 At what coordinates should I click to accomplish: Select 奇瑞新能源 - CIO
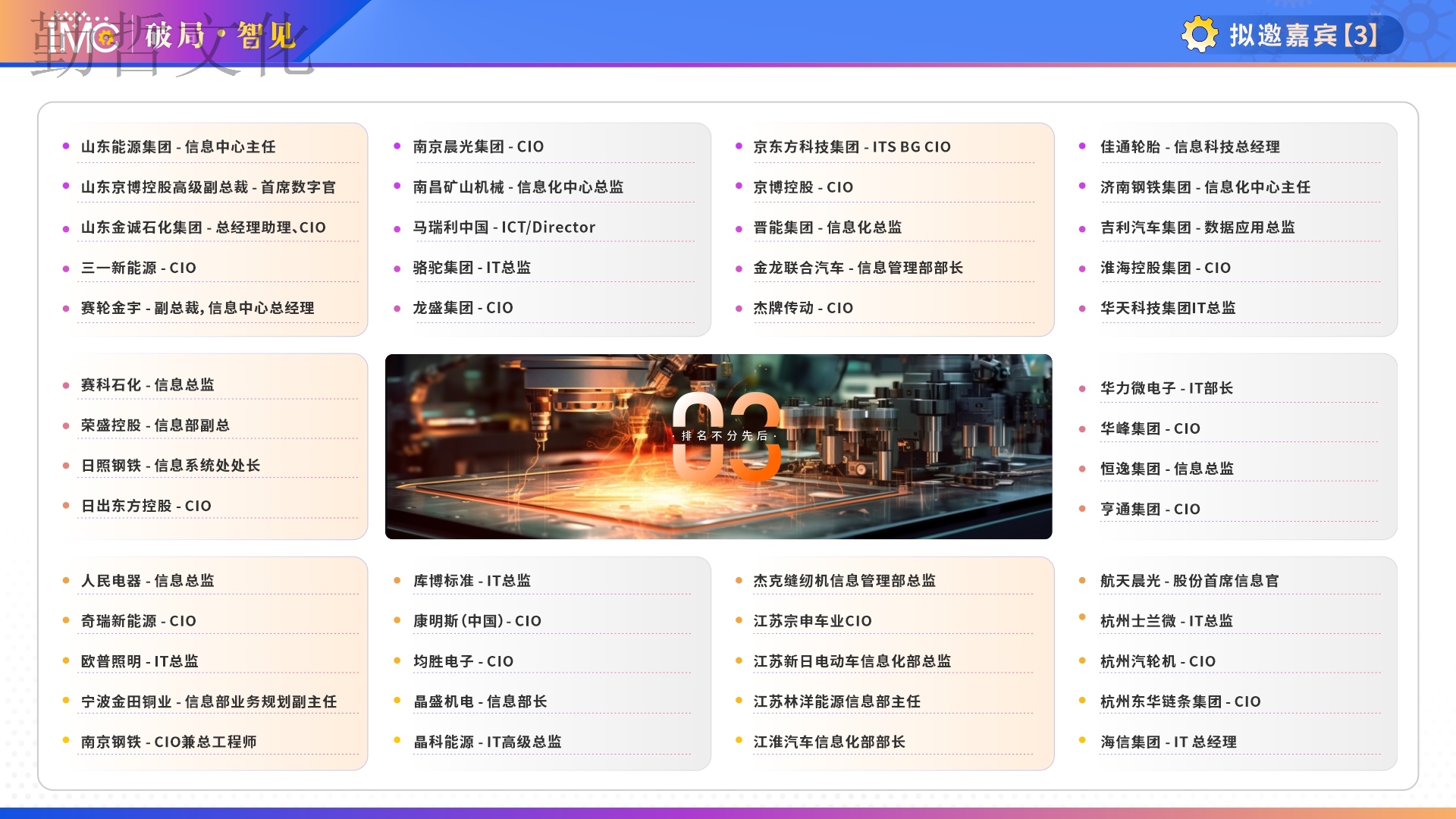click(139, 621)
